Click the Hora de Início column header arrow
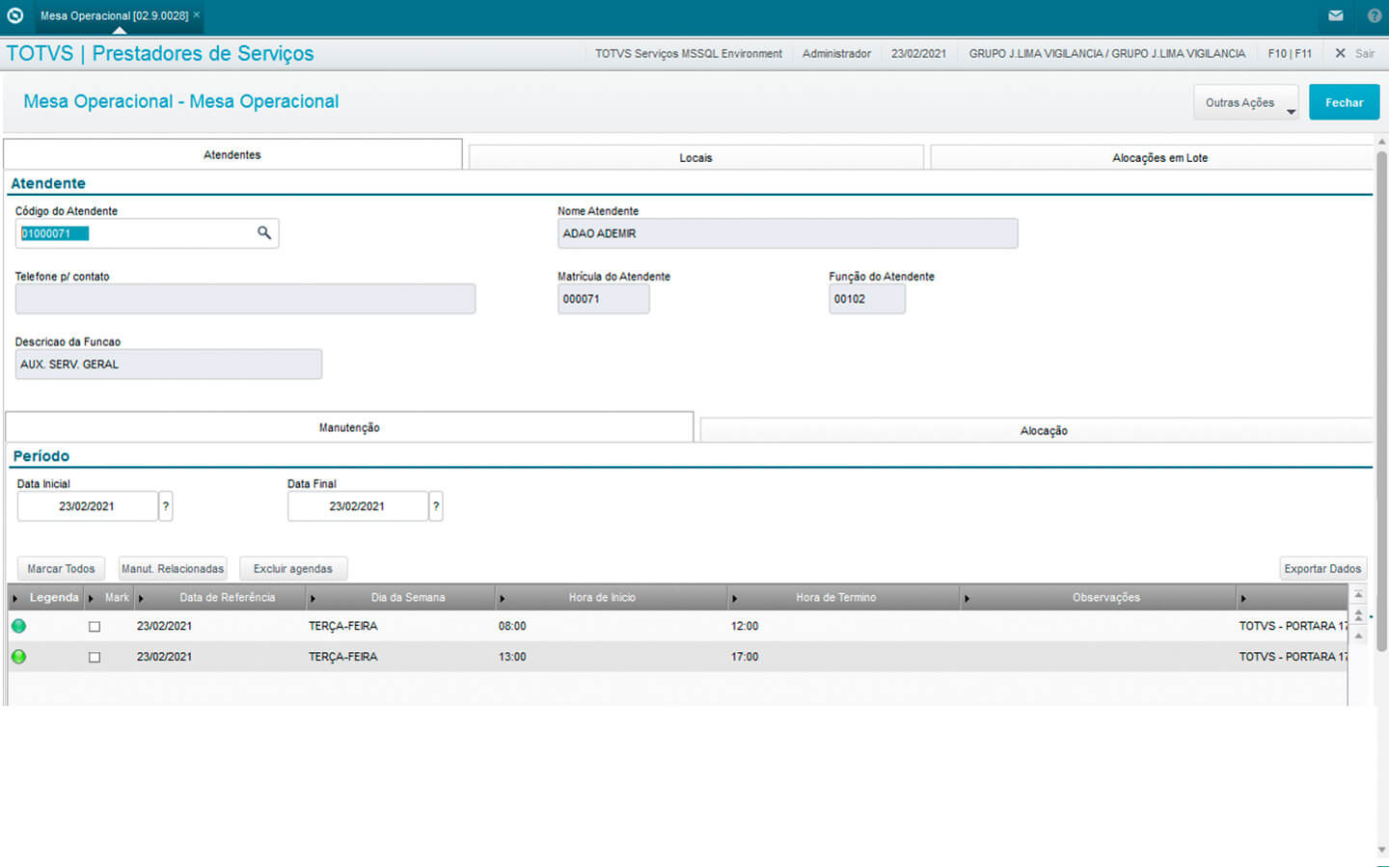 [x=503, y=599]
